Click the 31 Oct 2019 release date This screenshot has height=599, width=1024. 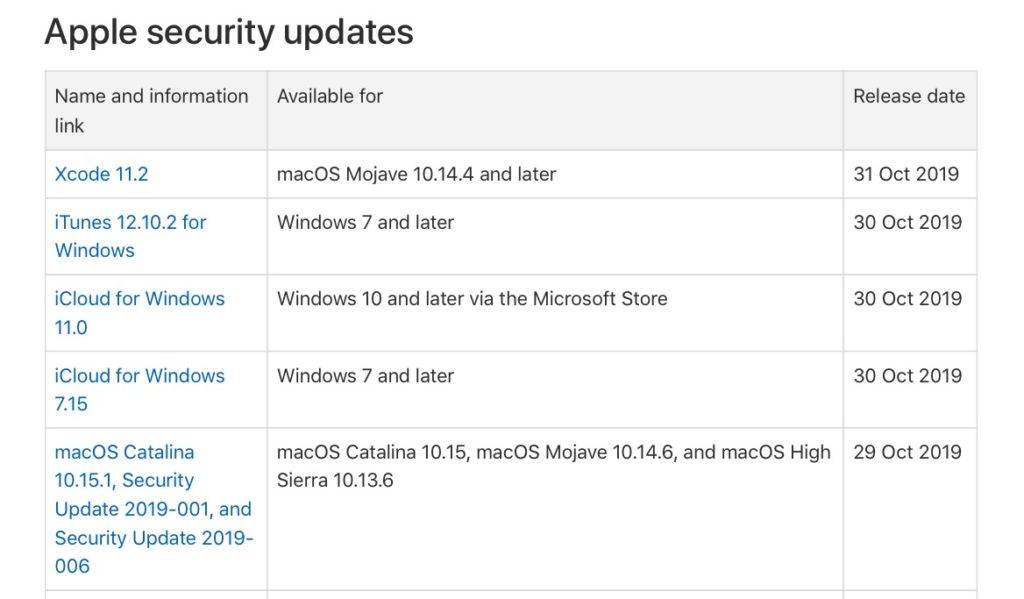906,174
